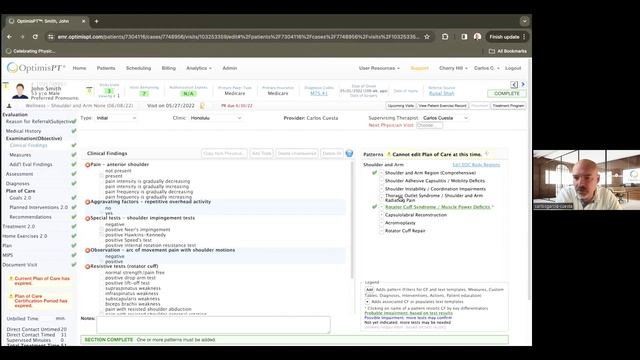
Task: Open the Measures section in the sidebar
Action: (x=20, y=155)
